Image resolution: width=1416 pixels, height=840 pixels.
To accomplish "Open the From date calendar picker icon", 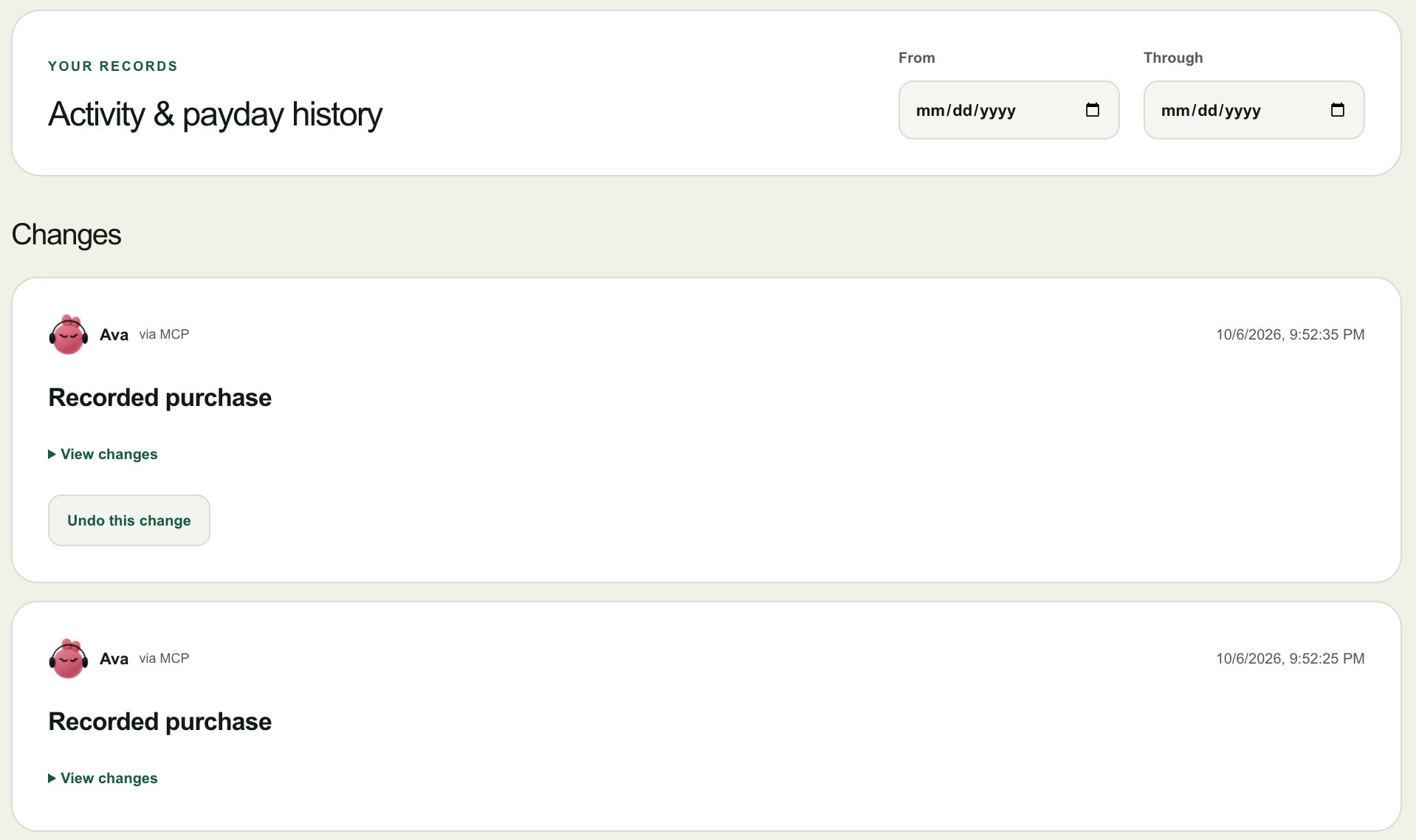I will (x=1093, y=110).
